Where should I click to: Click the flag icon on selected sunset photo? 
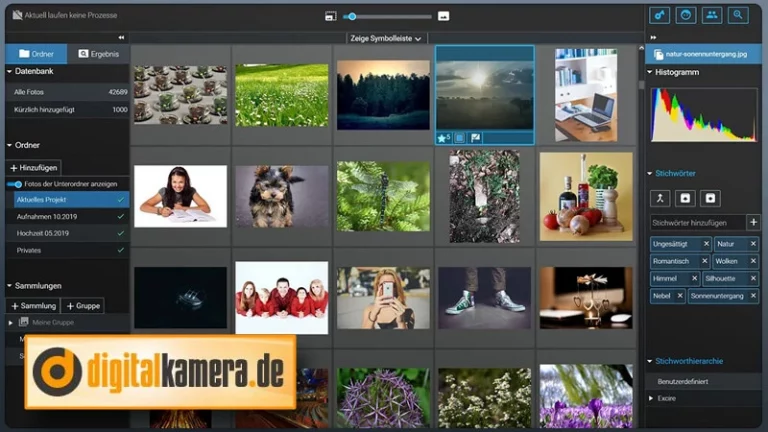pyautogui.click(x=476, y=138)
